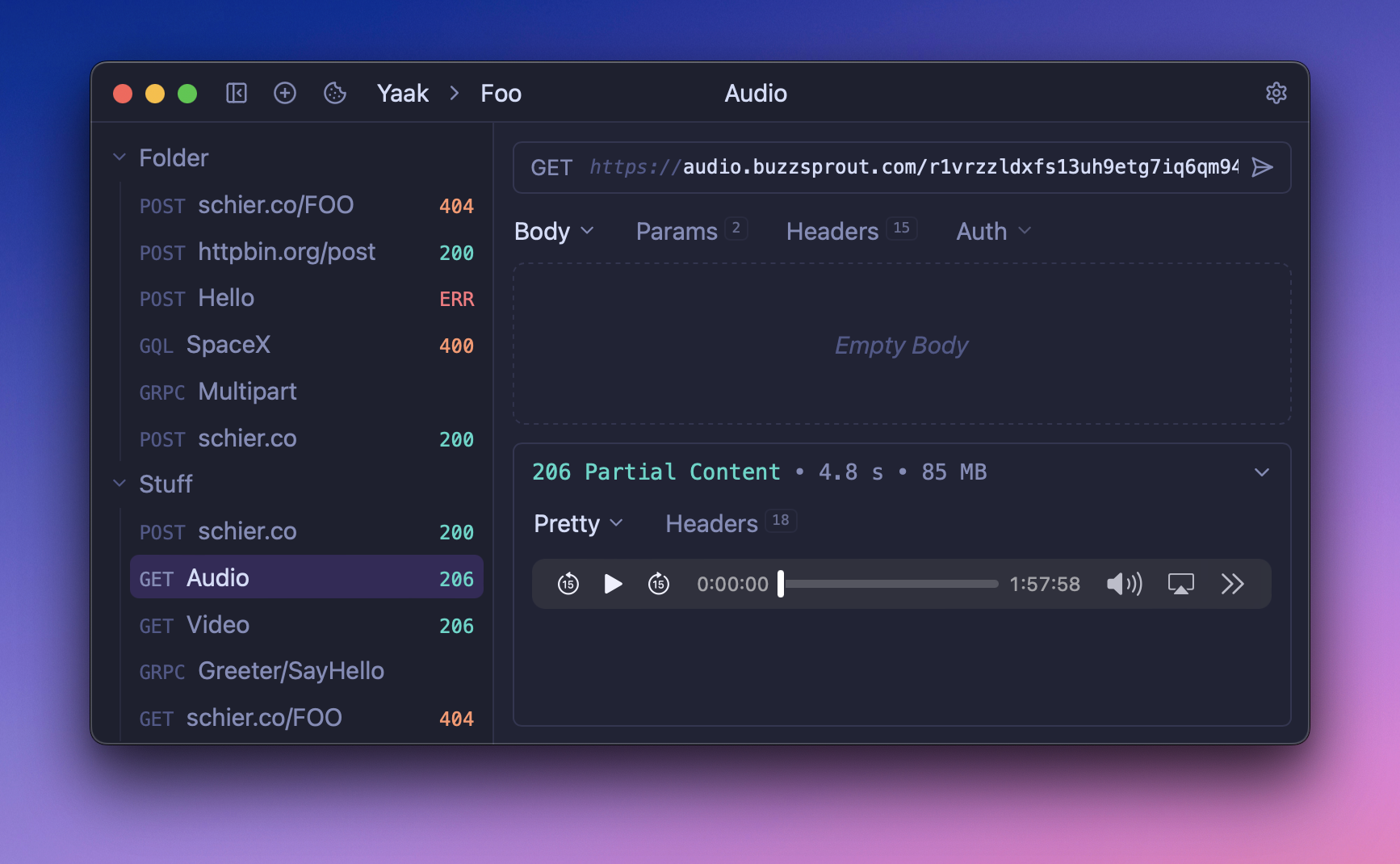
Task: Select the GRPC Multipart request
Action: coord(307,392)
